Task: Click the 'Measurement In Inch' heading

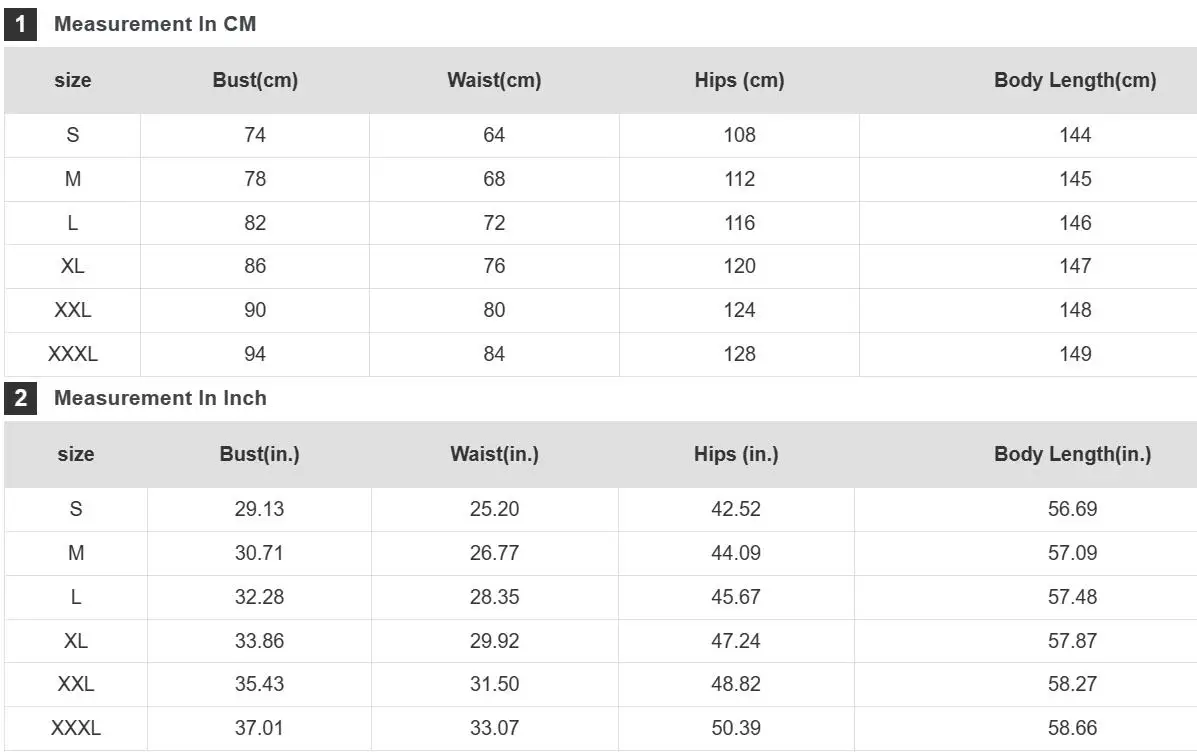Action: [160, 398]
